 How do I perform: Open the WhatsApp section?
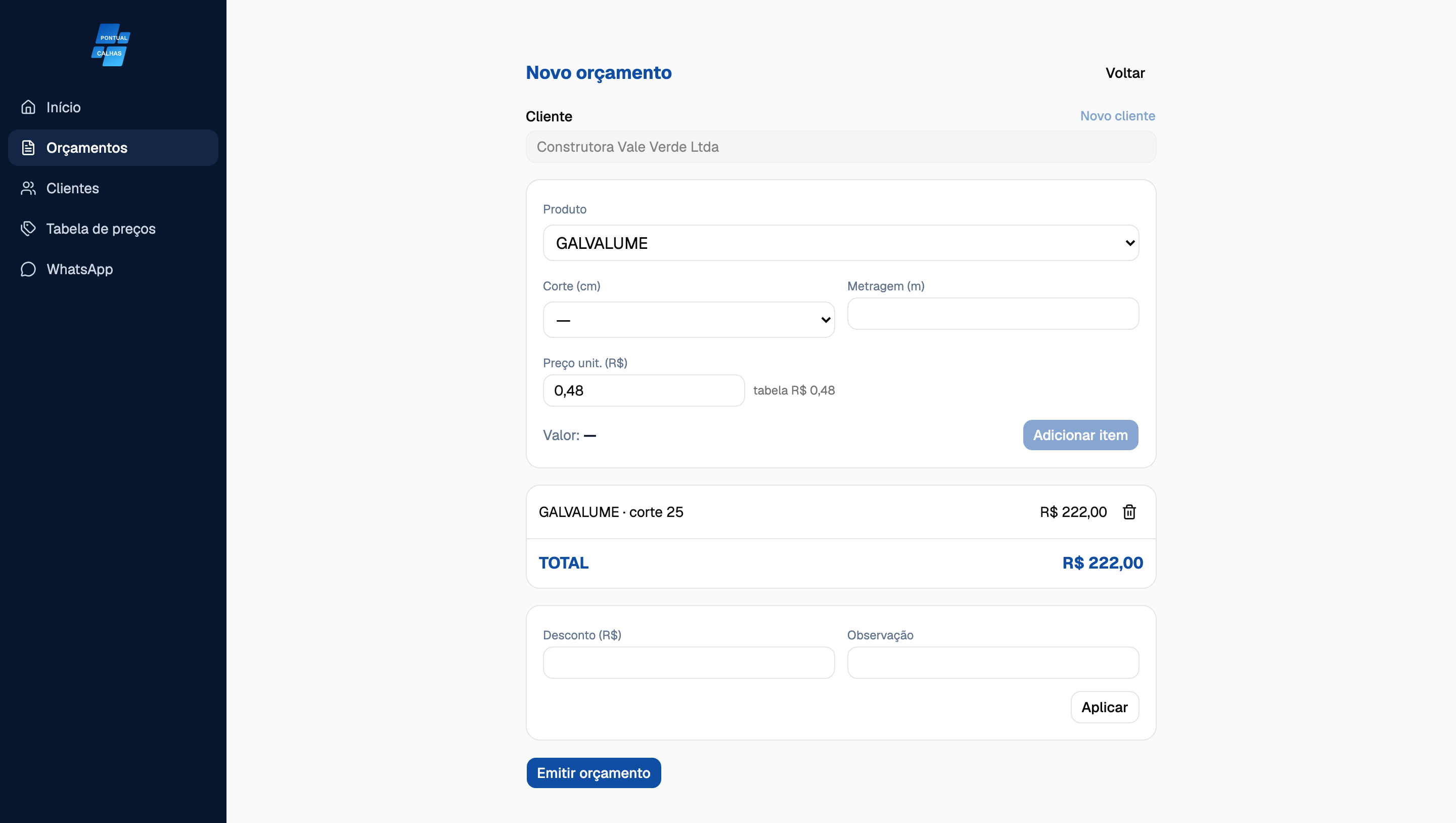coord(113,269)
